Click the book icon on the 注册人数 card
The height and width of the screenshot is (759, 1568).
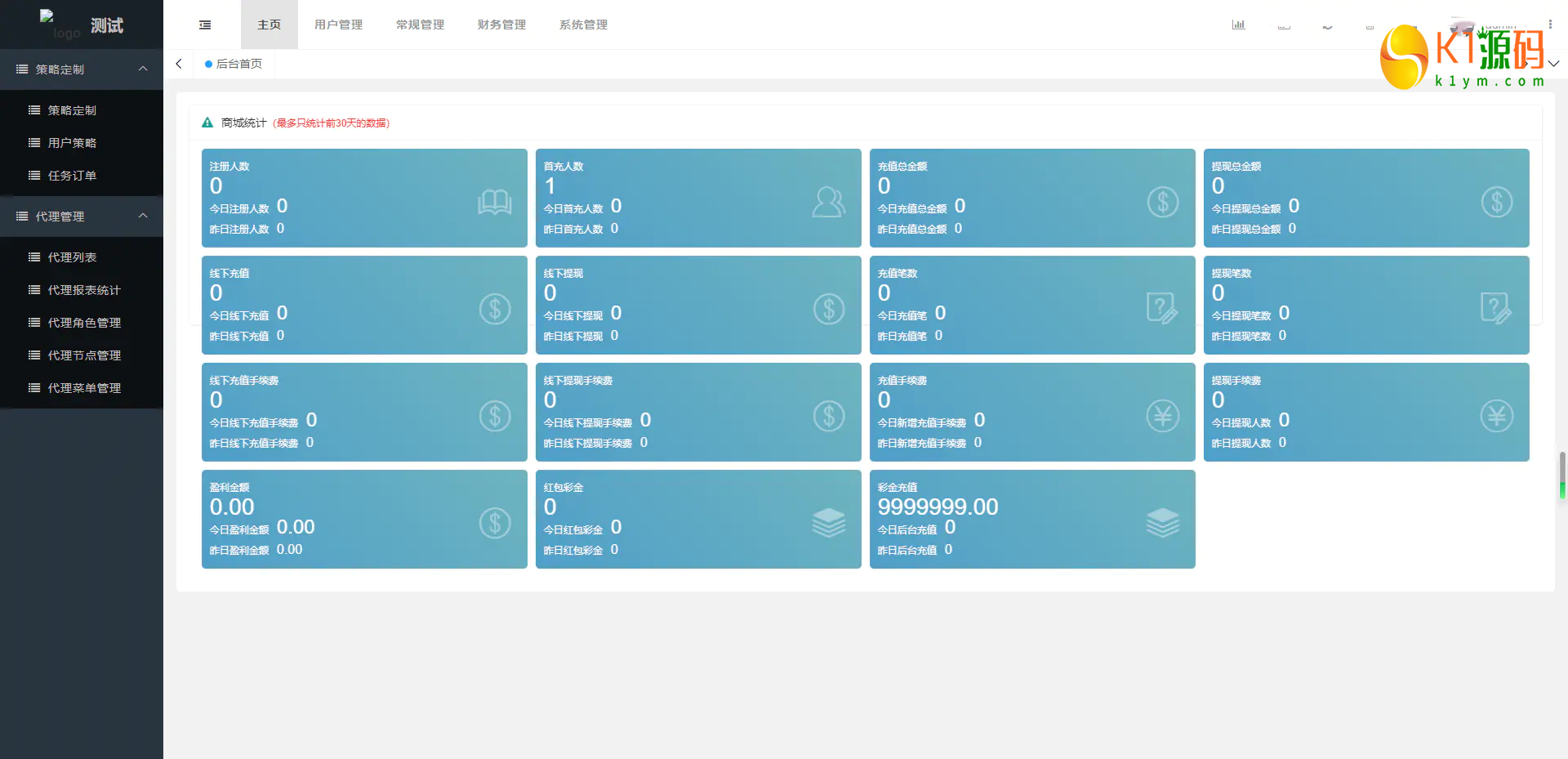(495, 202)
